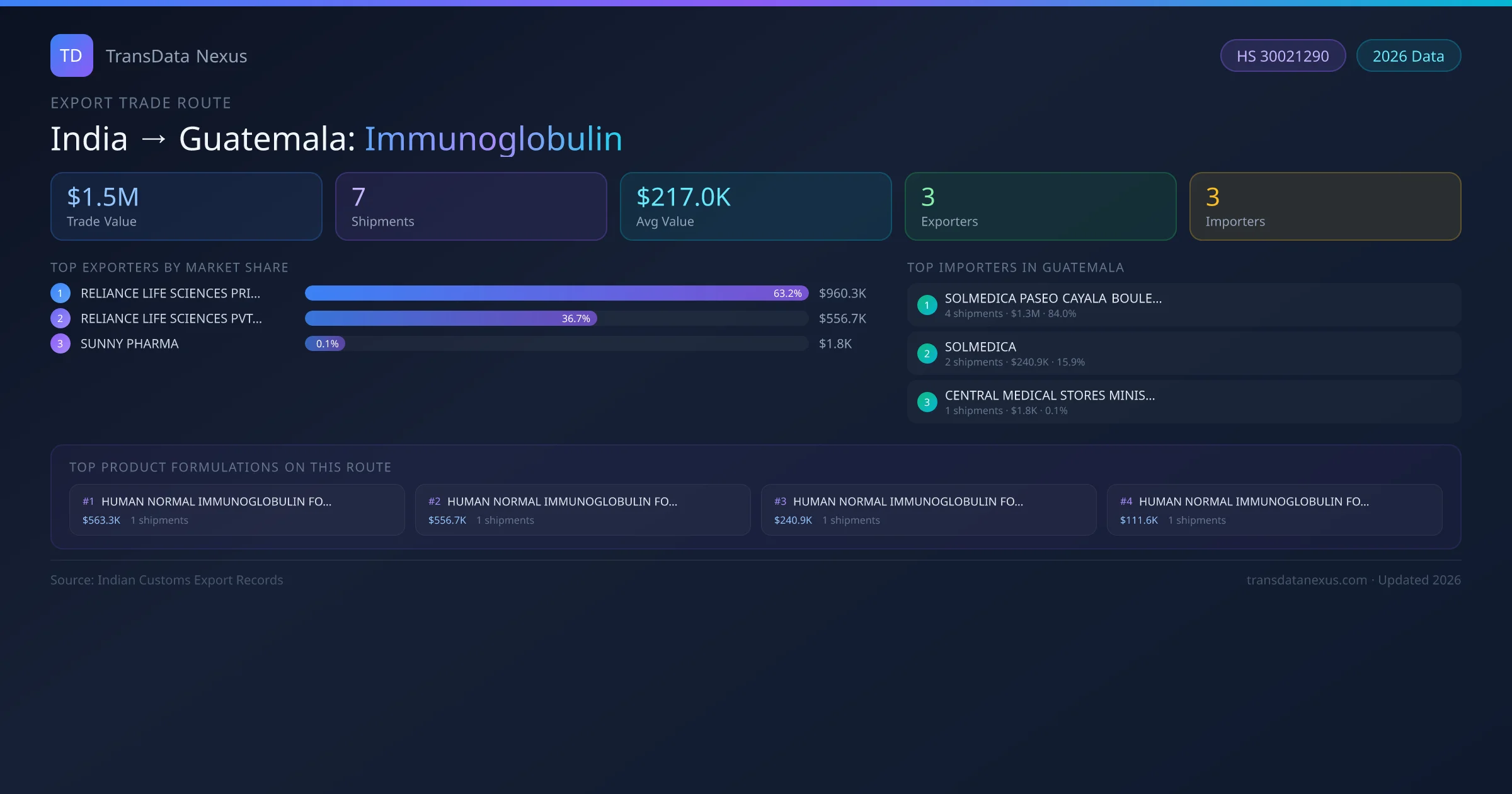
Task: Expand the SOLMEDICA PASEO CAYALA BOULE... entry
Action: pyautogui.click(x=1053, y=298)
